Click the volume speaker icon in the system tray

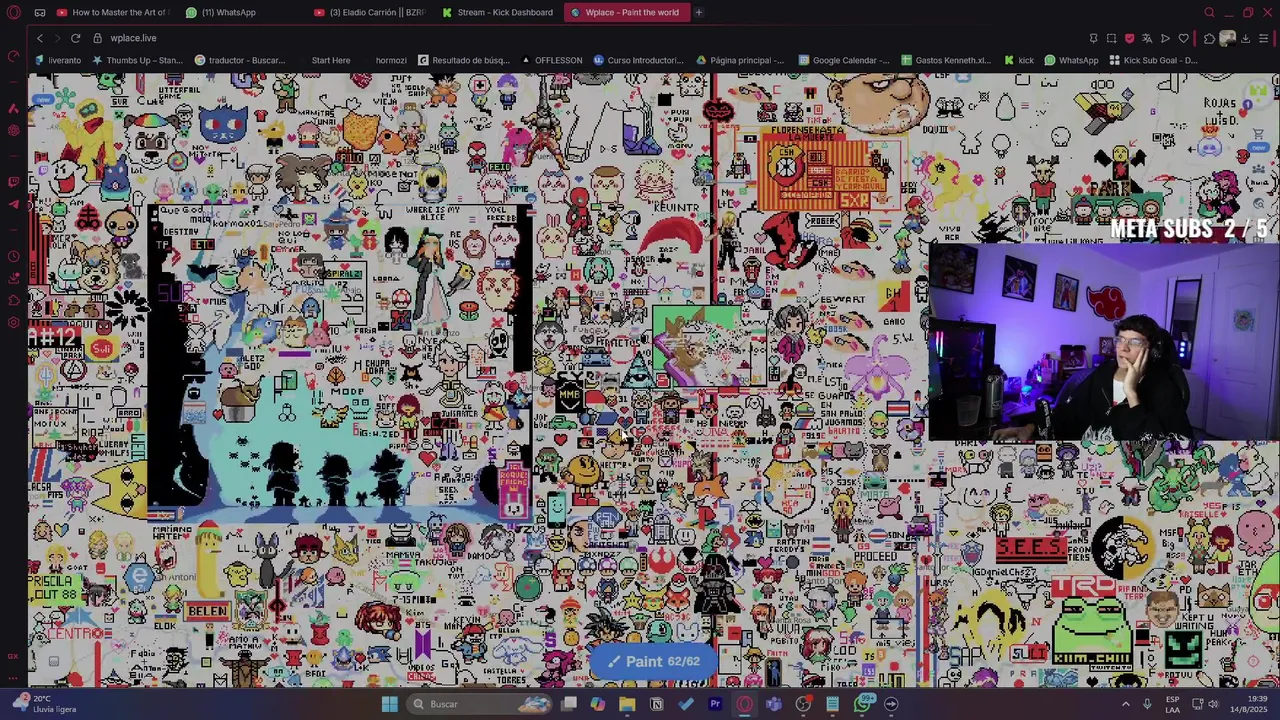tap(1215, 704)
